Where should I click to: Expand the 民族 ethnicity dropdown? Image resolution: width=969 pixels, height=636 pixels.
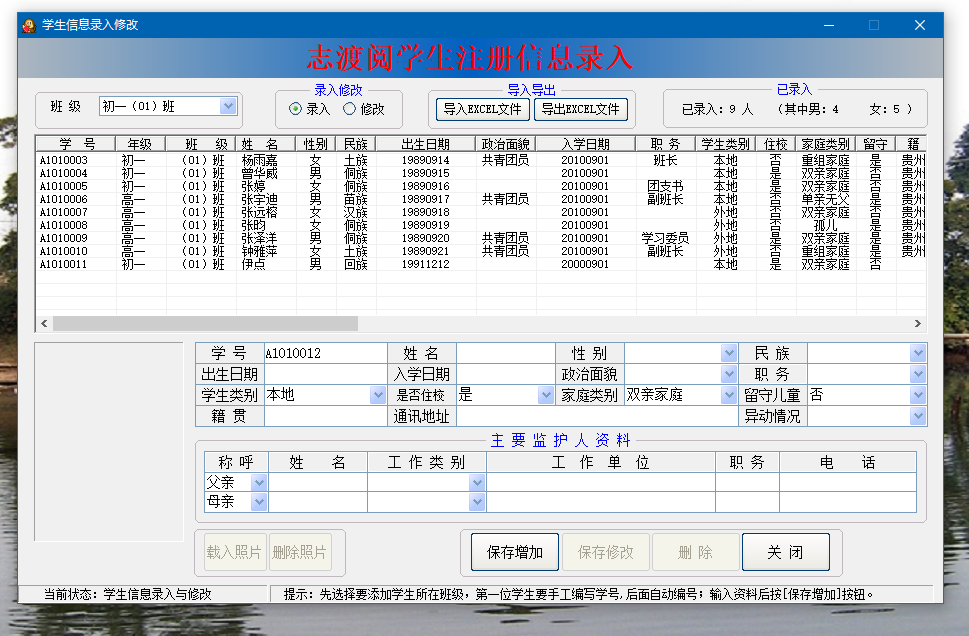point(917,353)
